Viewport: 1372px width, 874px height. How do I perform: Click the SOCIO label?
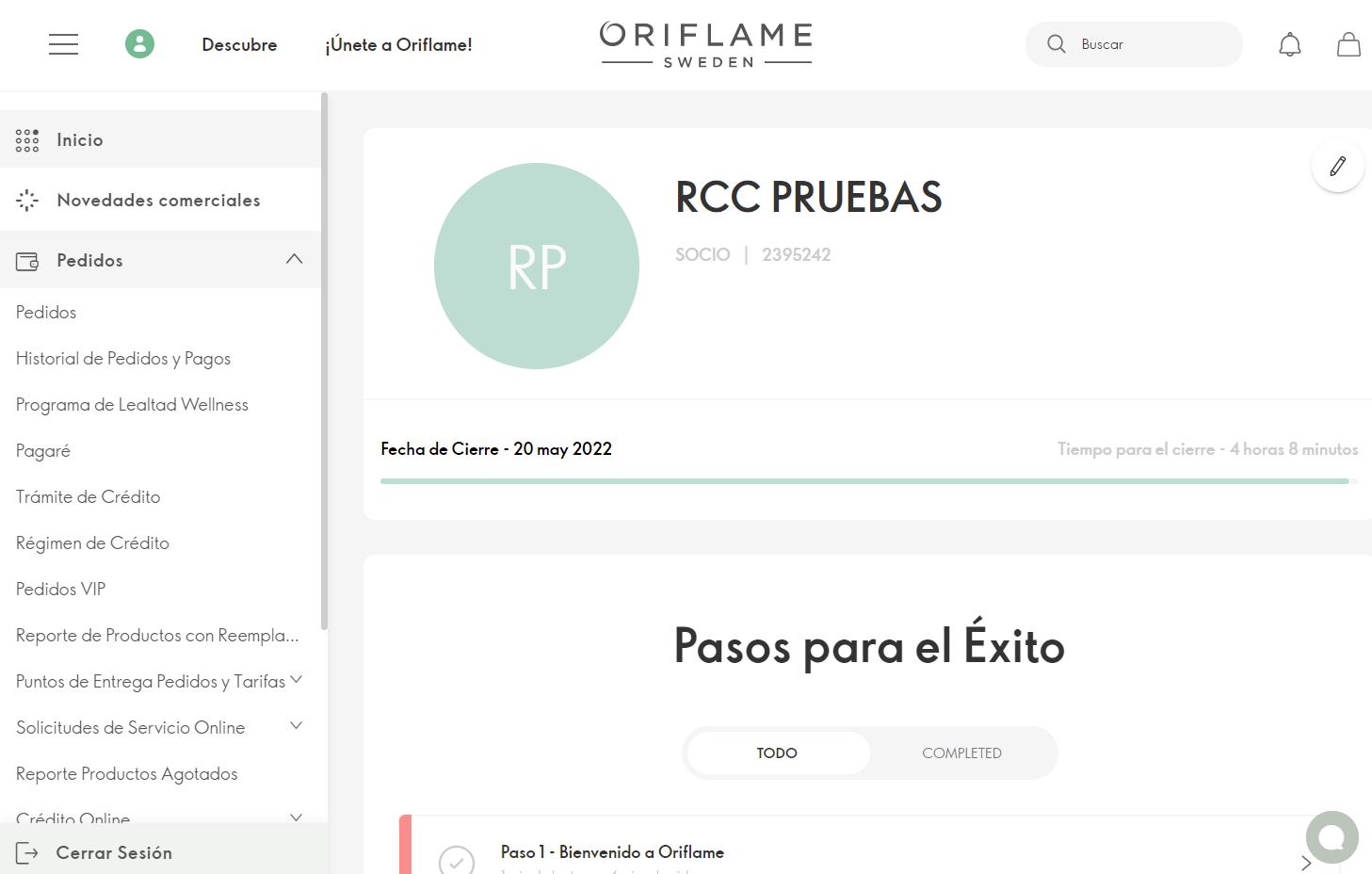click(702, 255)
